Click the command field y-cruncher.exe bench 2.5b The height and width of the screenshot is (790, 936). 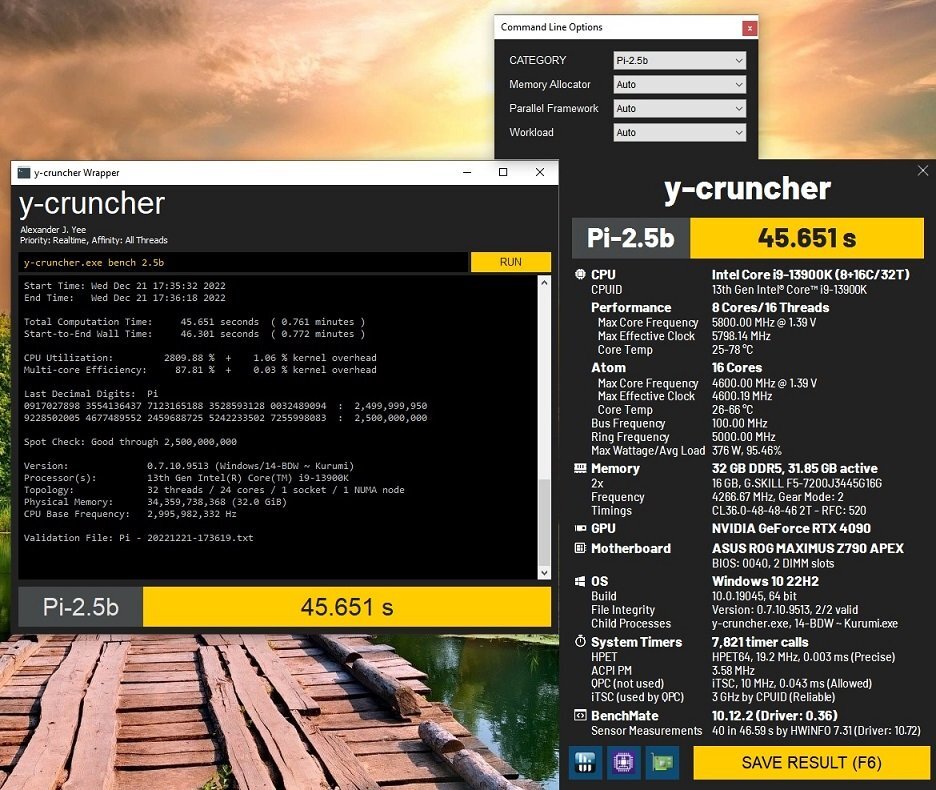tap(244, 262)
